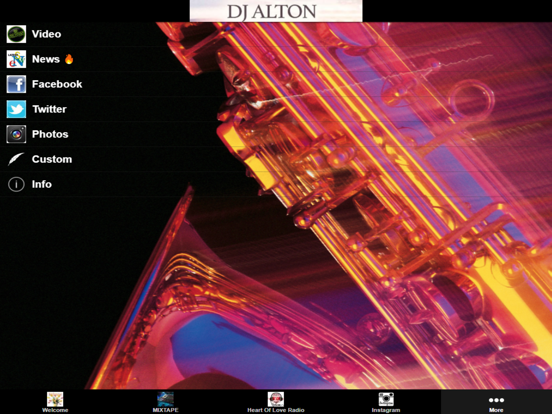
Task: Open the Info circle icon
Action: point(16,184)
